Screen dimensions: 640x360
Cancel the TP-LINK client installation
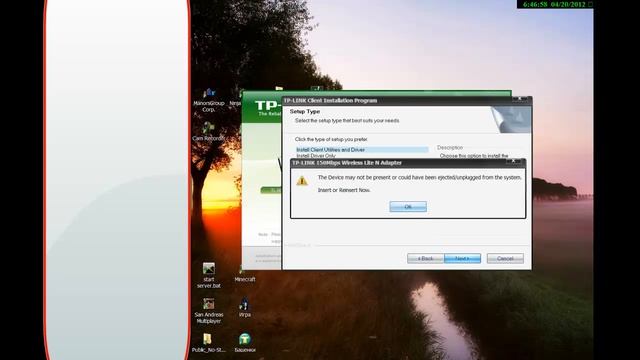click(x=505, y=258)
